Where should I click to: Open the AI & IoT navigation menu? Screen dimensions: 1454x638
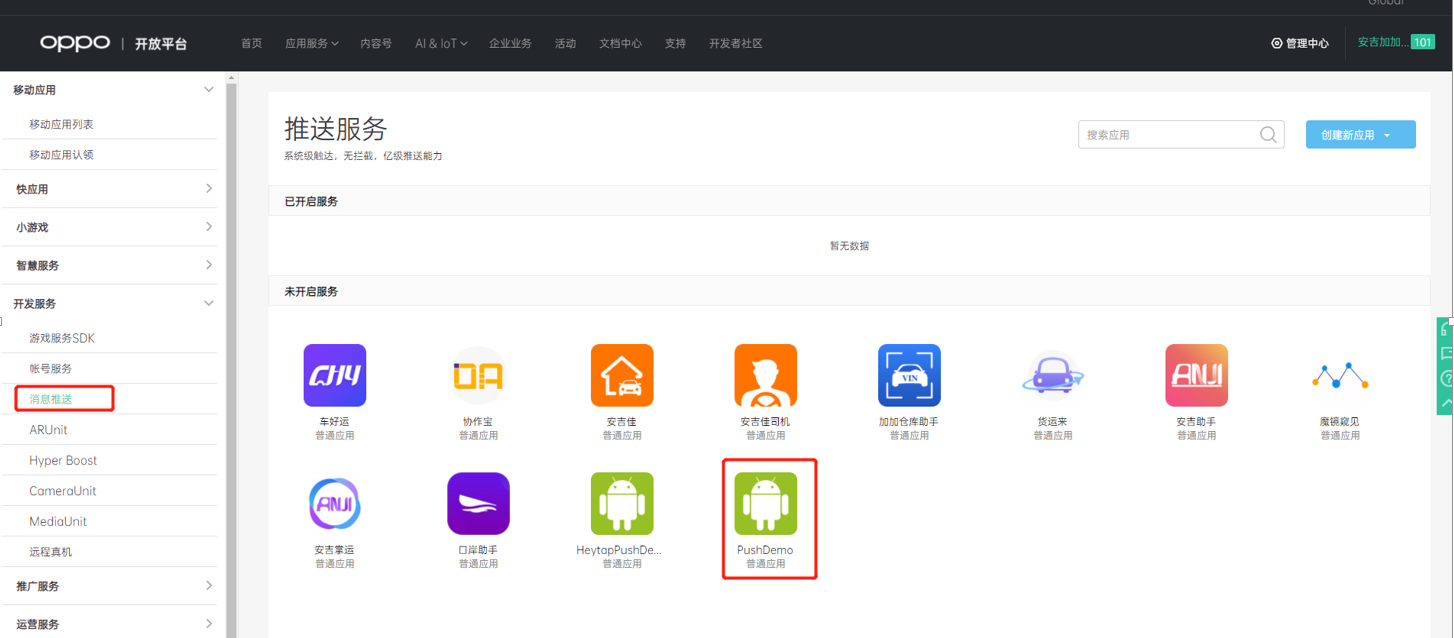441,44
